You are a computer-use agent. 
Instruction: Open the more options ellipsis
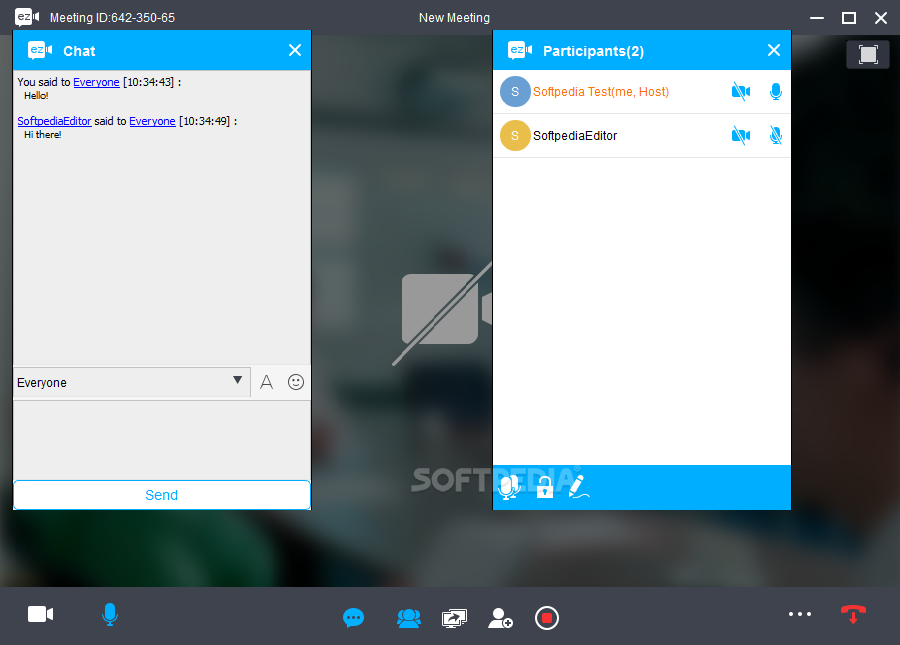coord(800,614)
